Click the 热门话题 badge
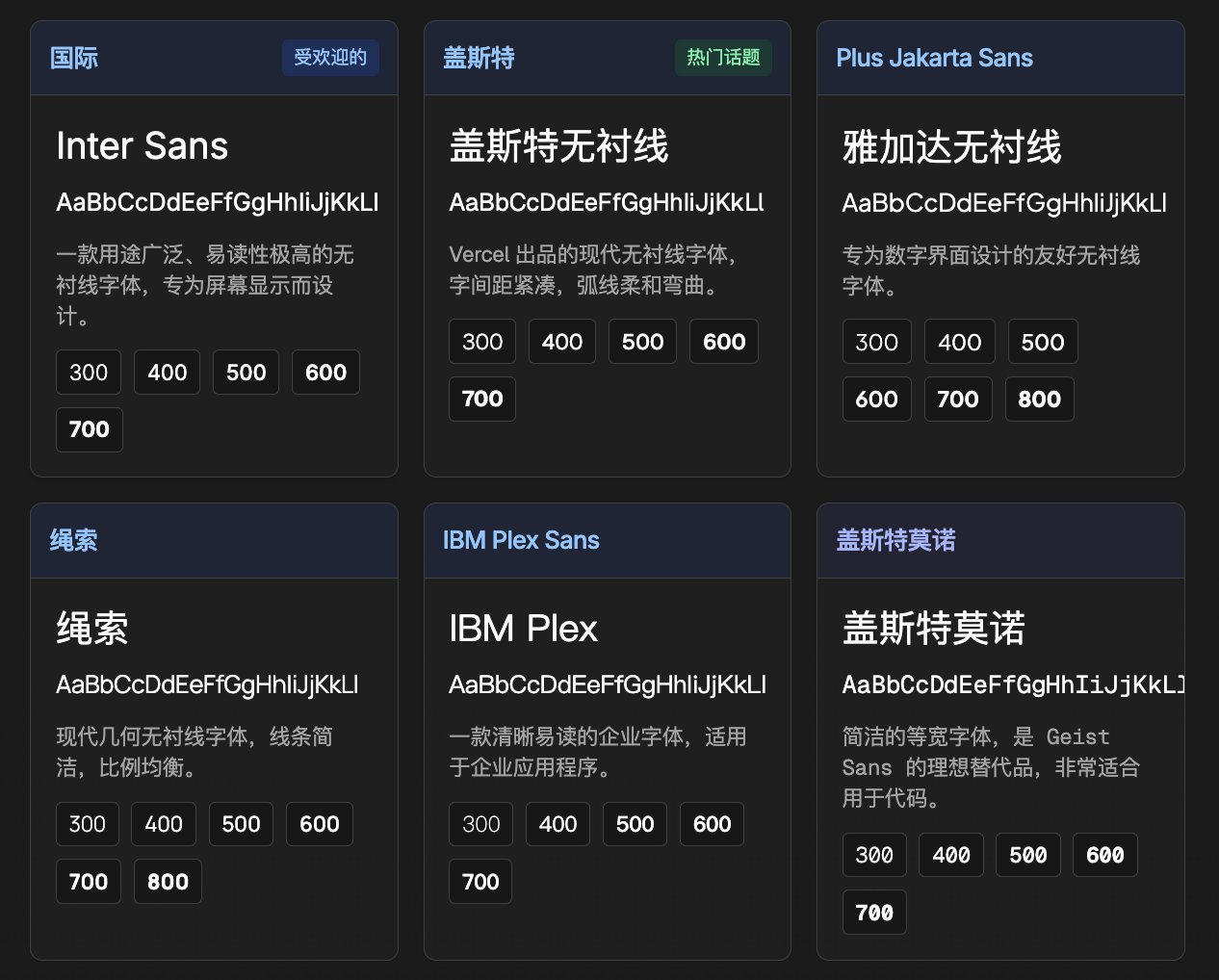Screen dimensions: 1219x980 723,58
